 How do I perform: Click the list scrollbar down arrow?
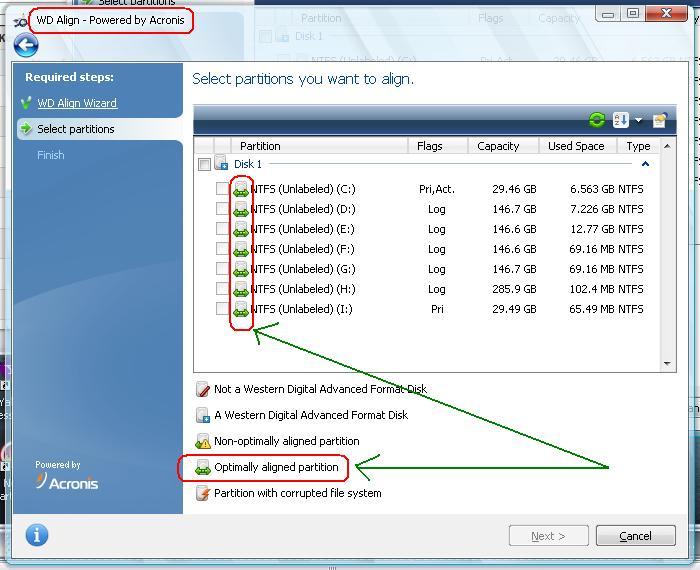667,364
